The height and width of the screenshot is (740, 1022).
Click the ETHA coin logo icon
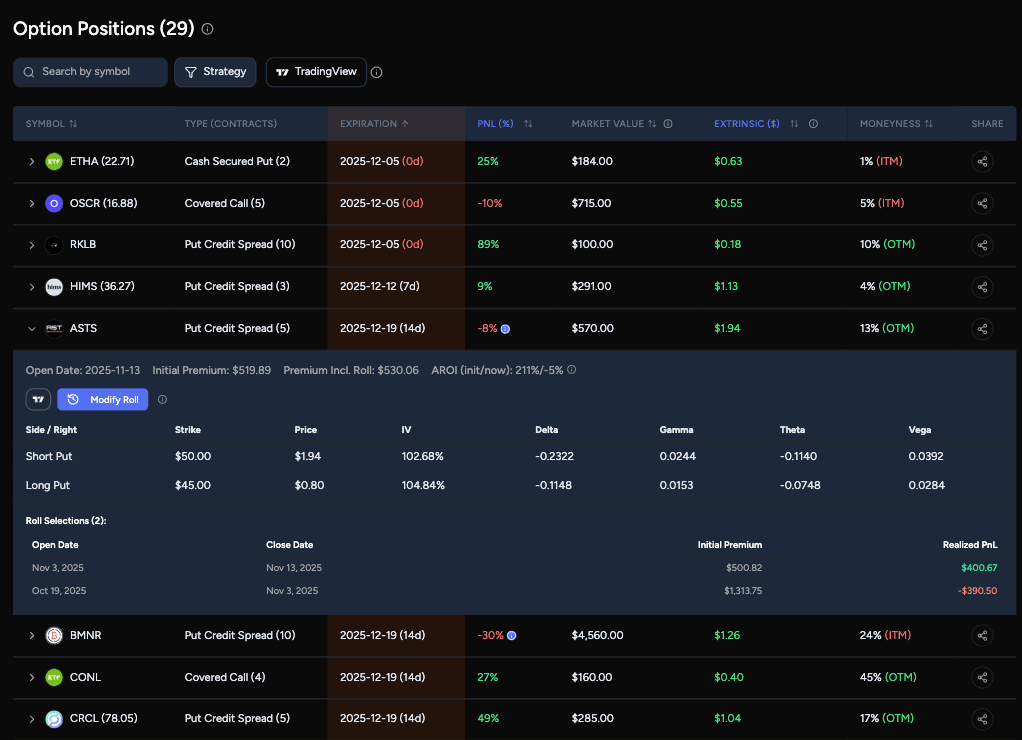pos(54,161)
